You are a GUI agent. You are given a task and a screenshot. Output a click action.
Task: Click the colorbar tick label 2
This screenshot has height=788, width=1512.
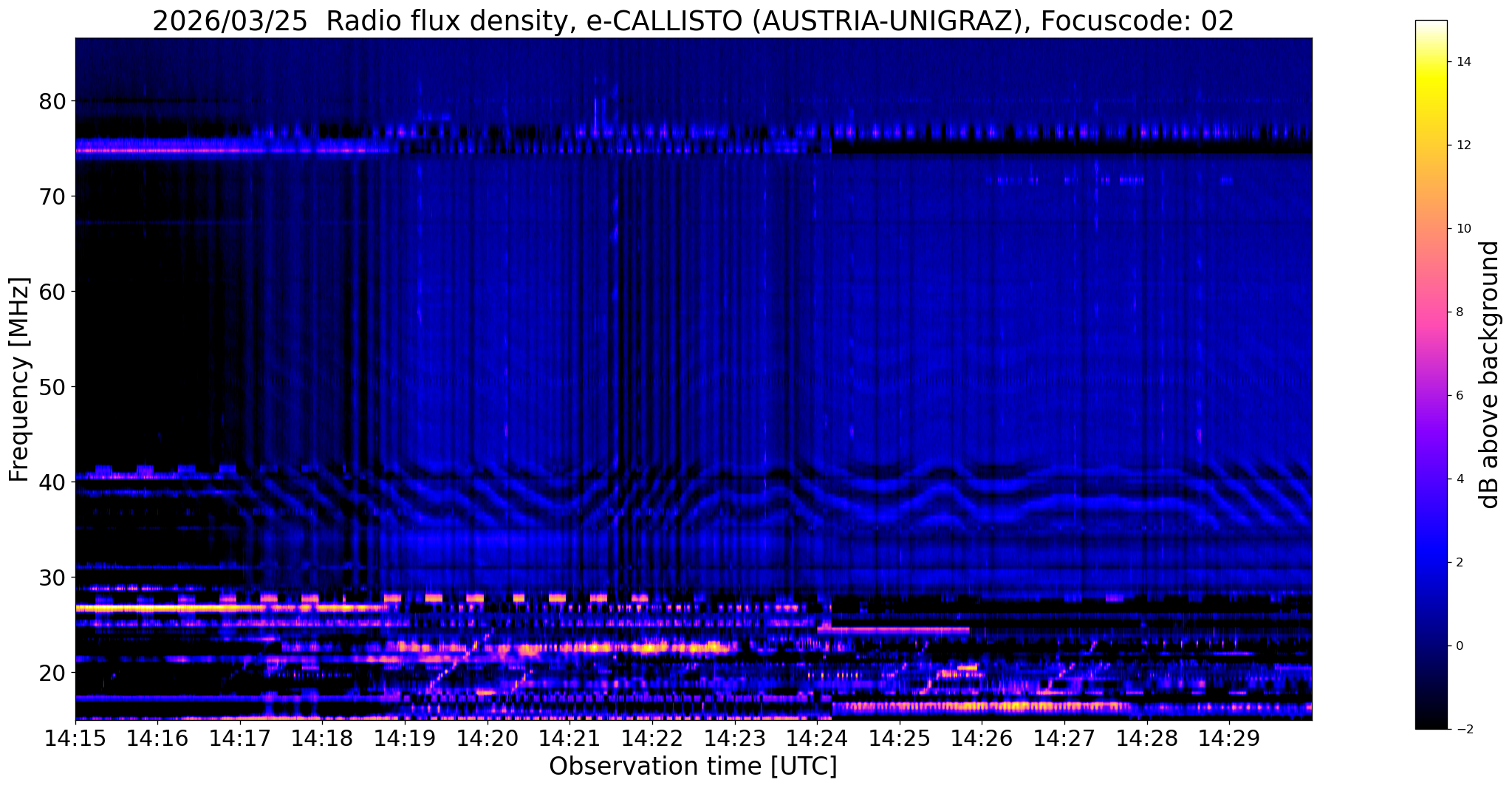(1458, 563)
